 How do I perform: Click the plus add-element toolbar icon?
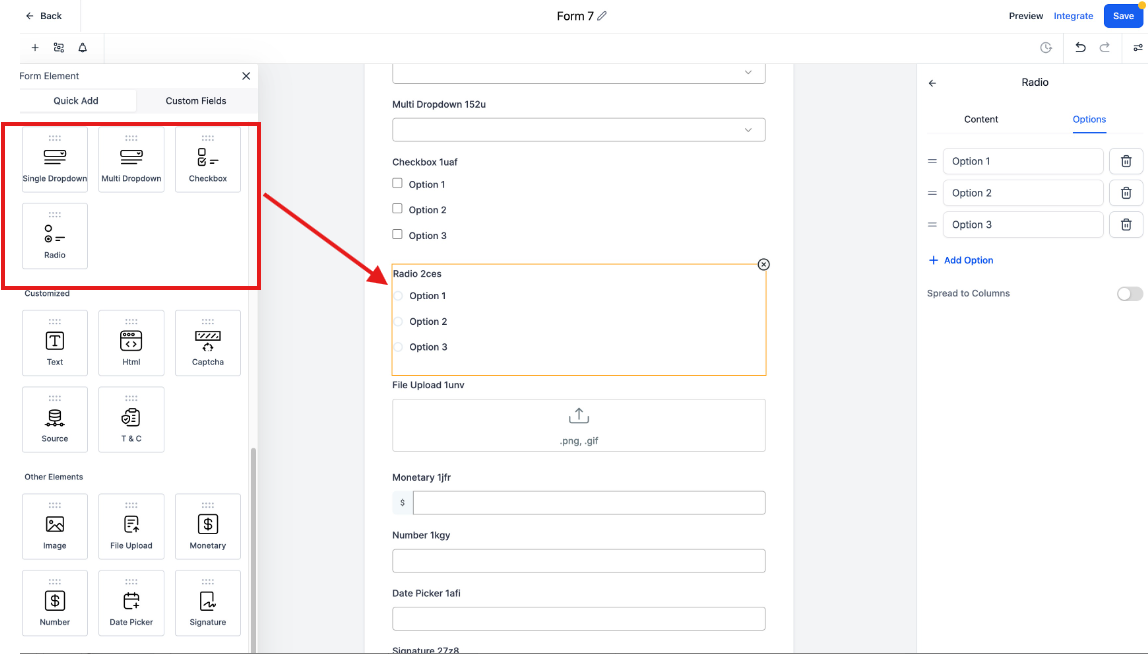click(x=34, y=48)
